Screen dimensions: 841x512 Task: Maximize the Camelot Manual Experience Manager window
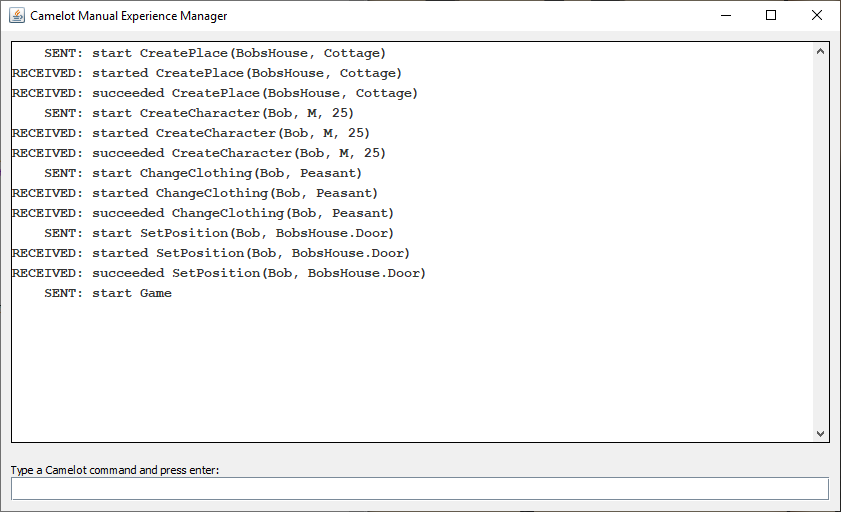pyautogui.click(x=771, y=16)
